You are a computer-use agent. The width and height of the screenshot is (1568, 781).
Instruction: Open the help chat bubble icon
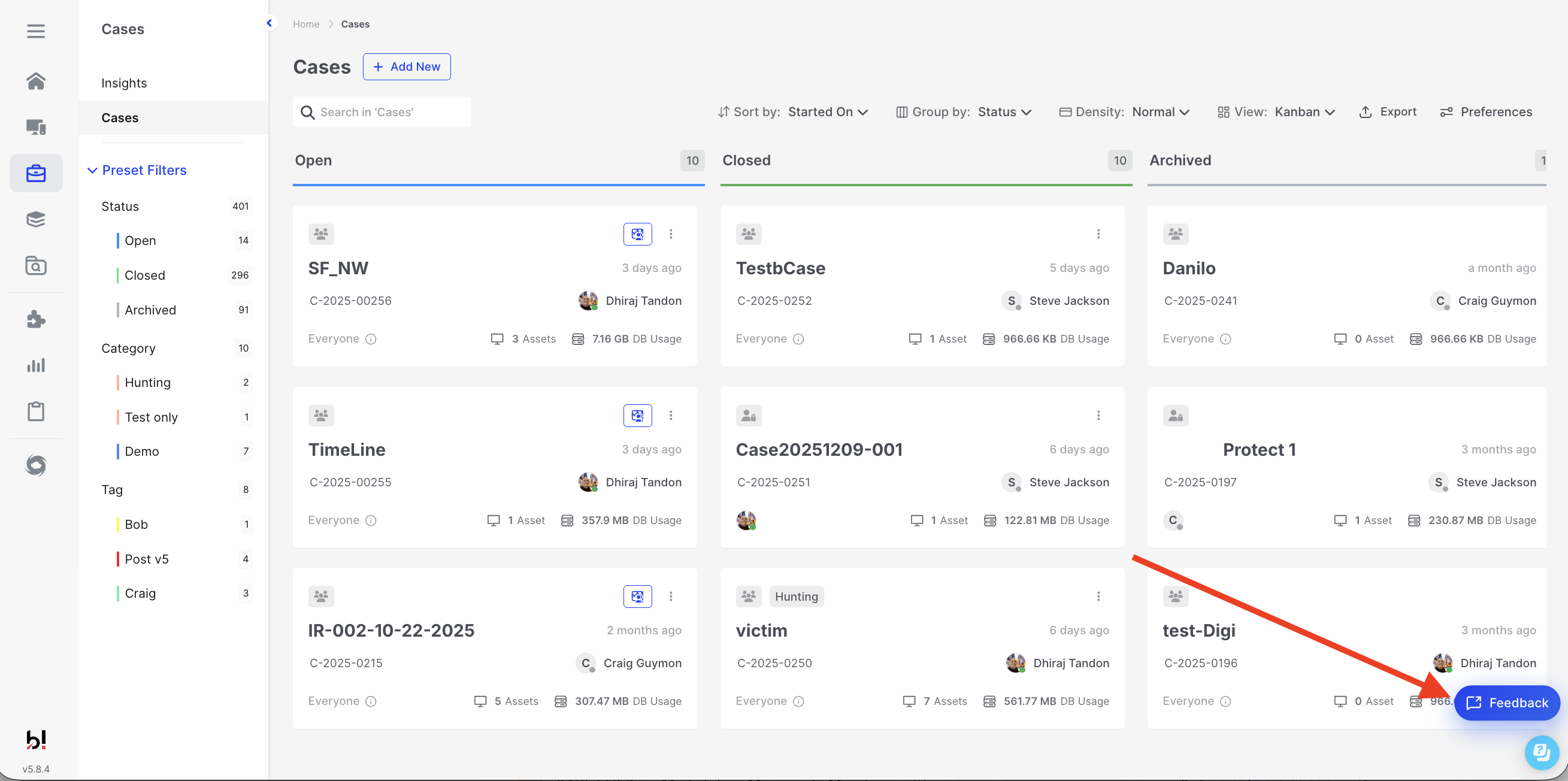point(1540,752)
